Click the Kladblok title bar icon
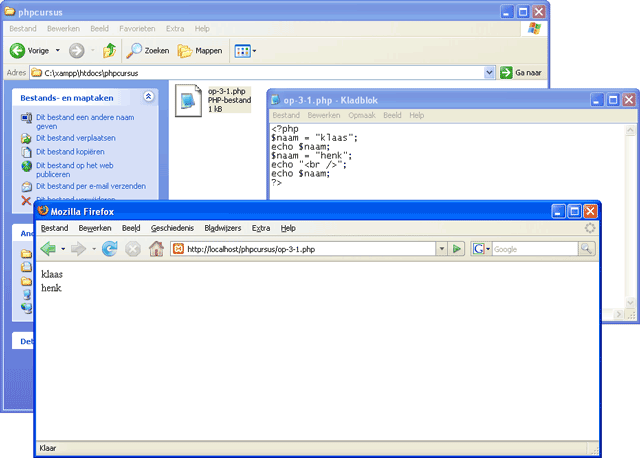The height and width of the screenshot is (458, 640). click(276, 100)
